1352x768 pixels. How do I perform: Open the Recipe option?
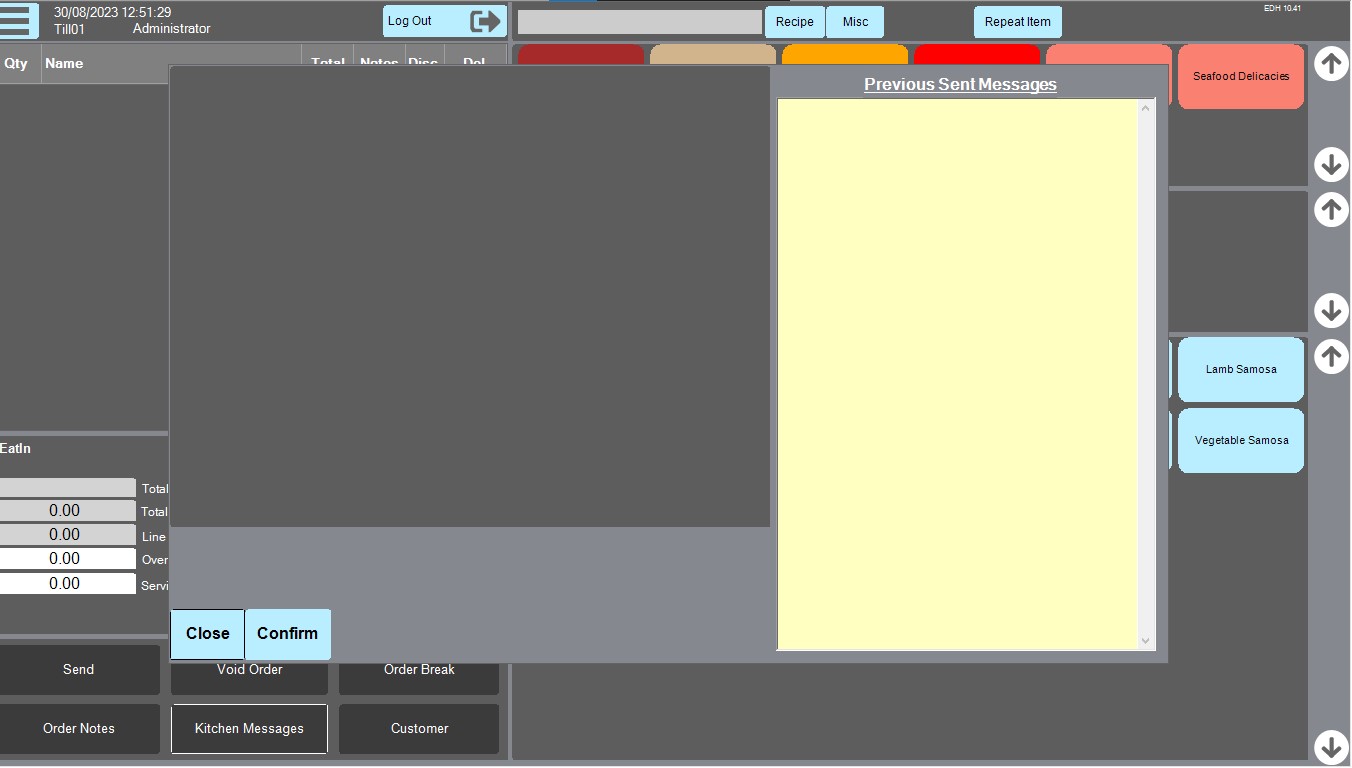[x=794, y=22]
